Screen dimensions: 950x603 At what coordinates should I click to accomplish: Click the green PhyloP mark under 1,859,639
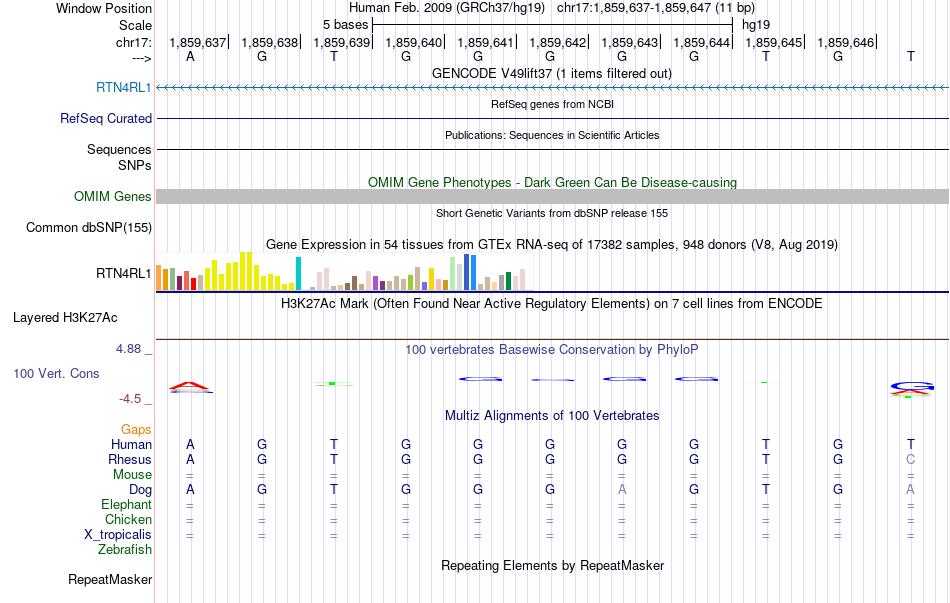(333, 383)
